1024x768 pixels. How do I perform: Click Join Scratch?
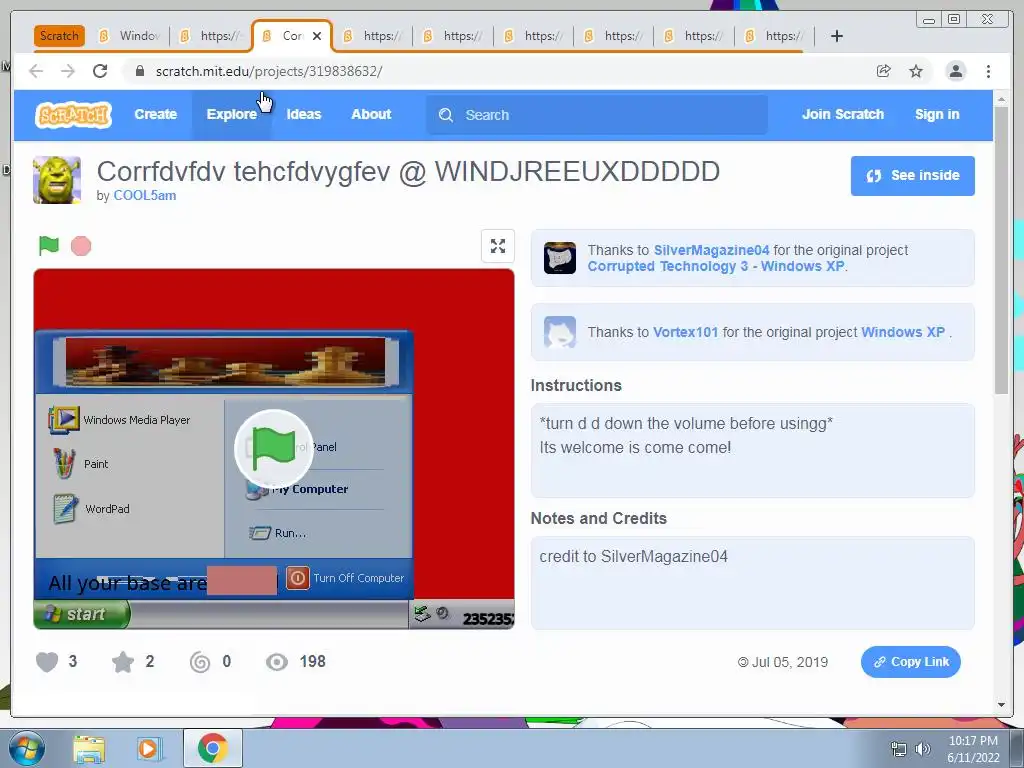click(842, 114)
